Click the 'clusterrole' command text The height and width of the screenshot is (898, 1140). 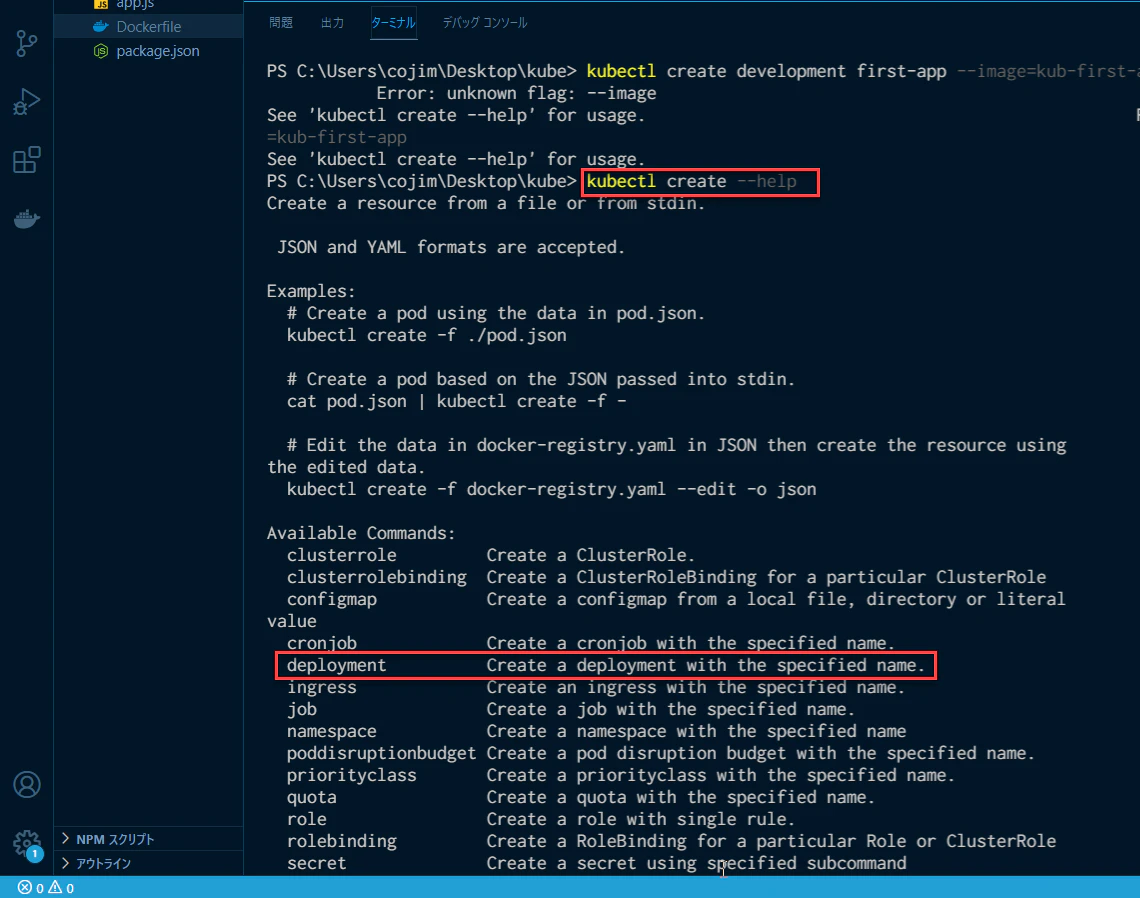[x=342, y=555]
